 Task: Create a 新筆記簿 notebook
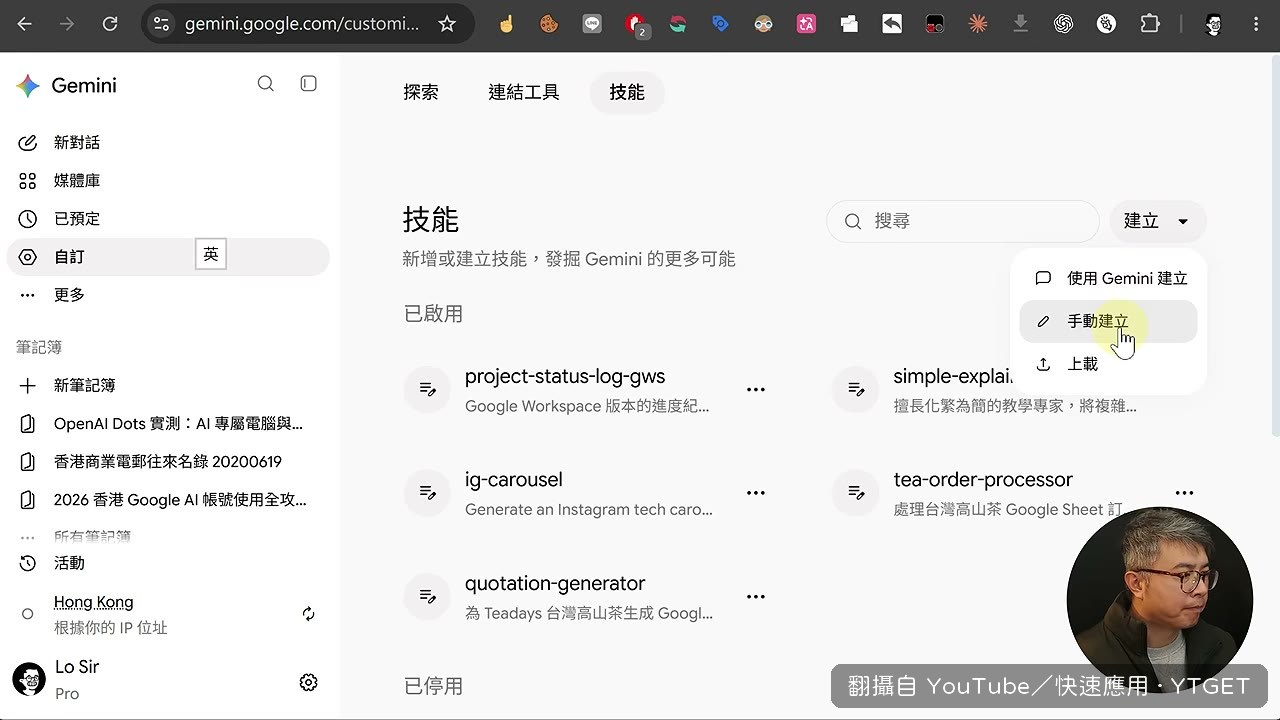(x=168, y=386)
